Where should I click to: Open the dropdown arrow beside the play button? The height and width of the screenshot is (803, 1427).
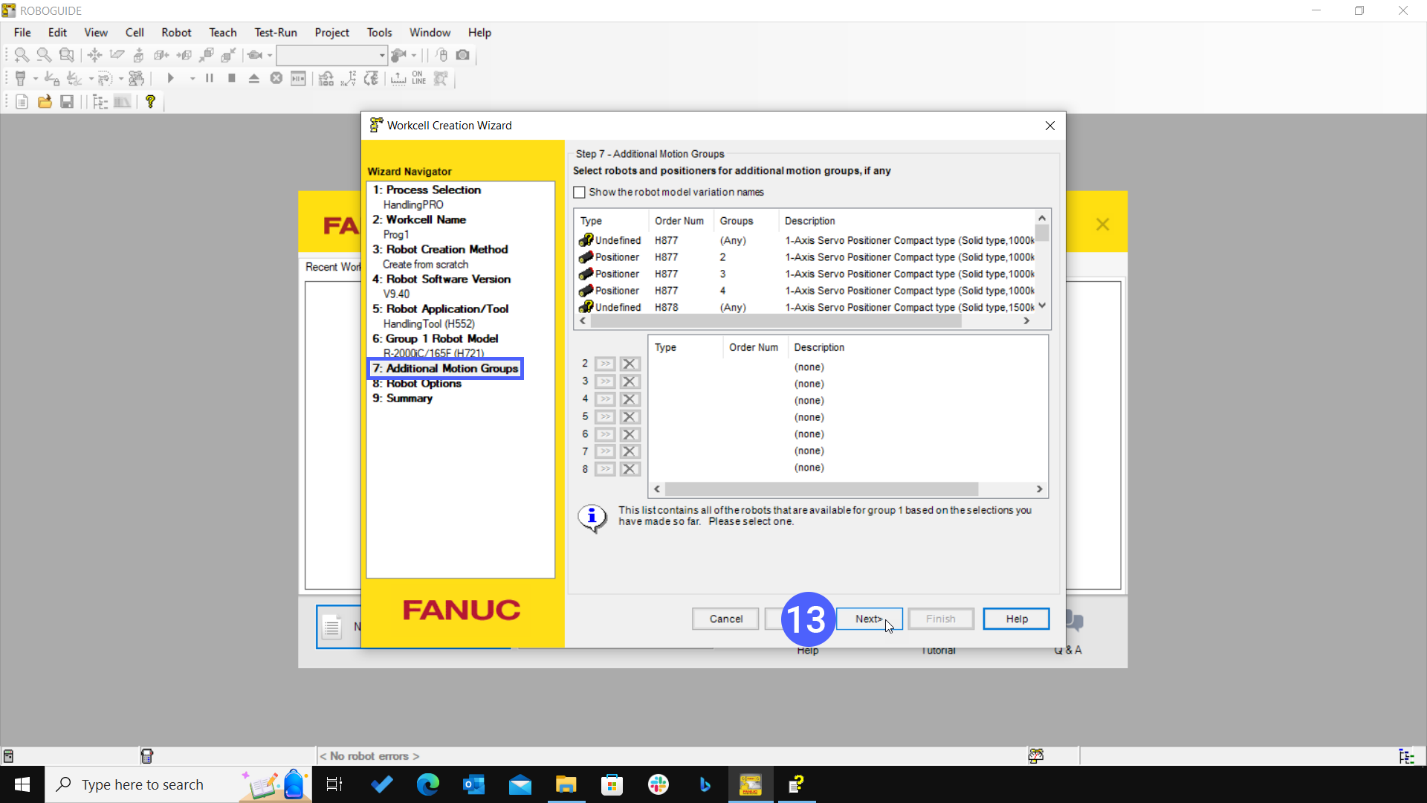[193, 78]
